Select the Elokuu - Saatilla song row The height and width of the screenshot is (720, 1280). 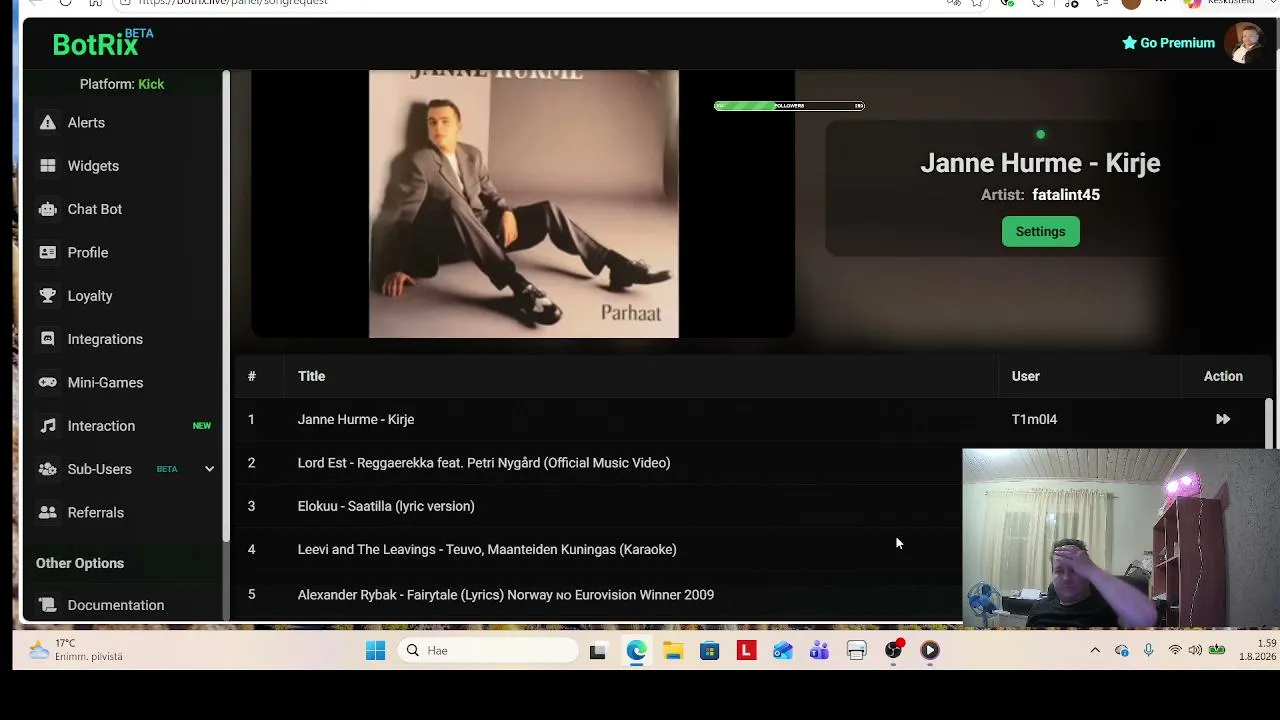tap(598, 506)
